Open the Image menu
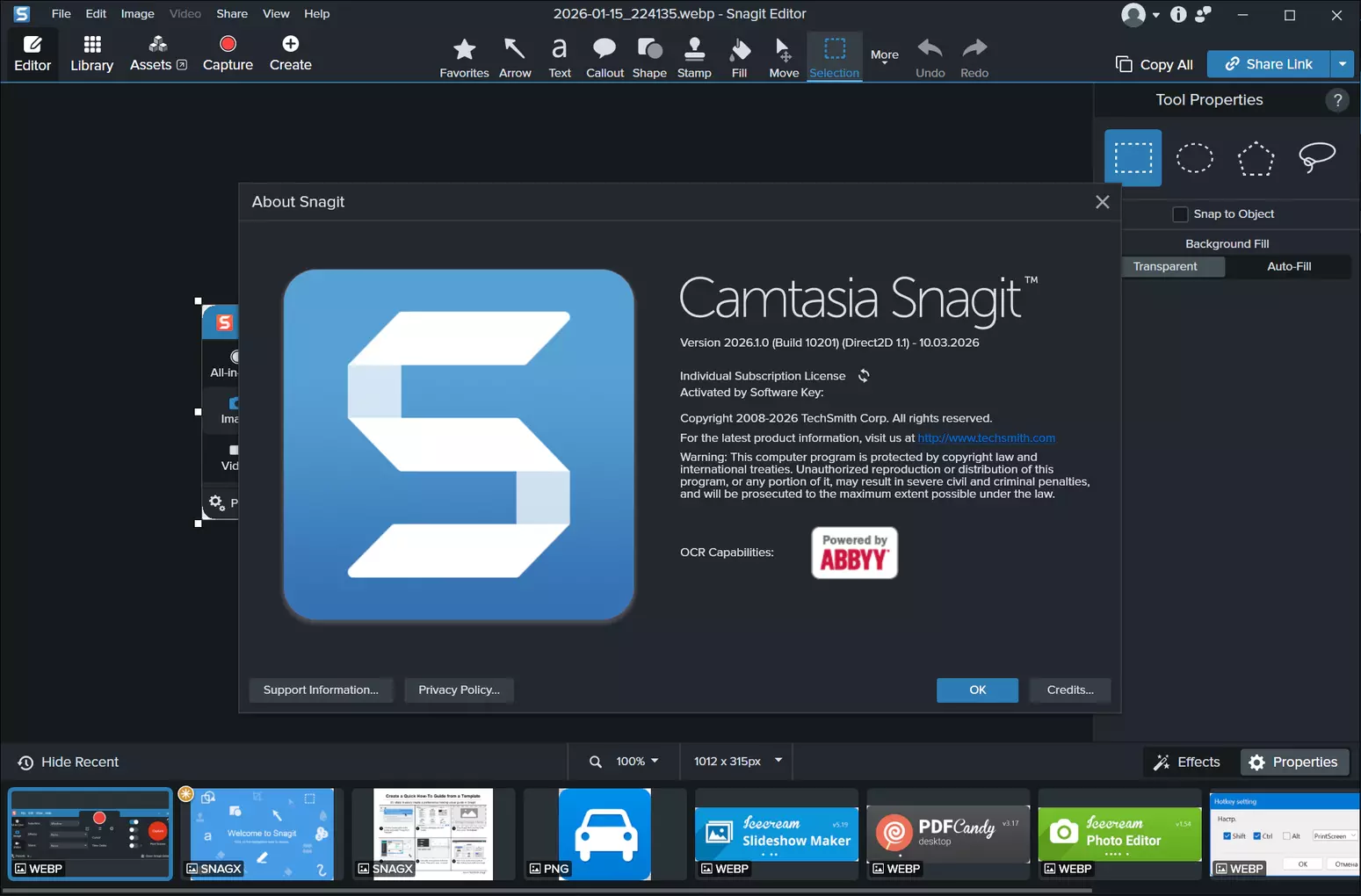The width and height of the screenshot is (1361, 896). [x=137, y=14]
